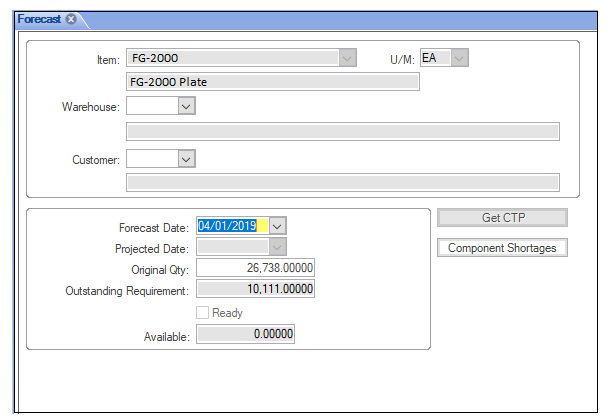
Task: Close the Forecast tab with its X icon
Action: 71,19
